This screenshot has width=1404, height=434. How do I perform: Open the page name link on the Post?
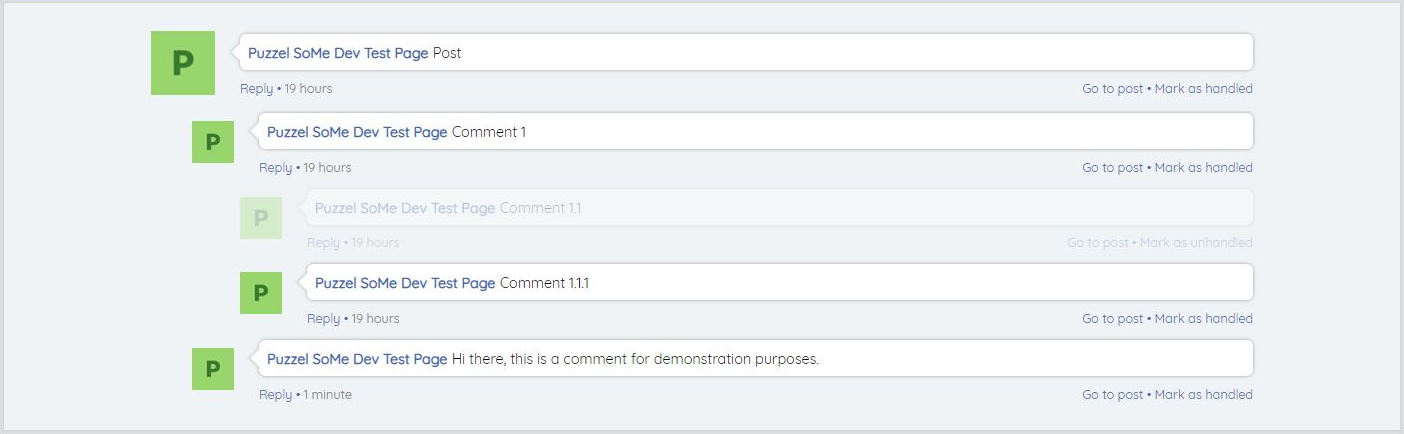coord(338,53)
